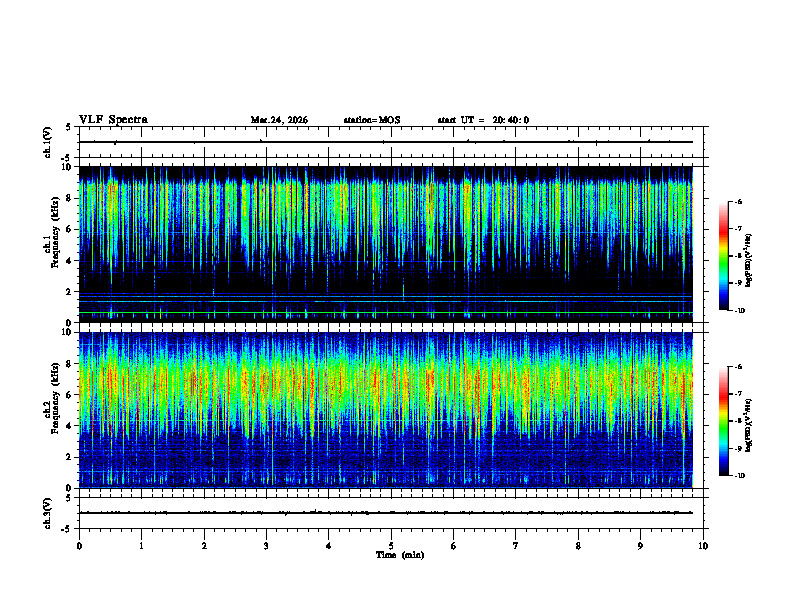Image resolution: width=792 pixels, height=612 pixels.
Task: Click the ch.1 waveform trace panel
Action: pyautogui.click(x=391, y=142)
